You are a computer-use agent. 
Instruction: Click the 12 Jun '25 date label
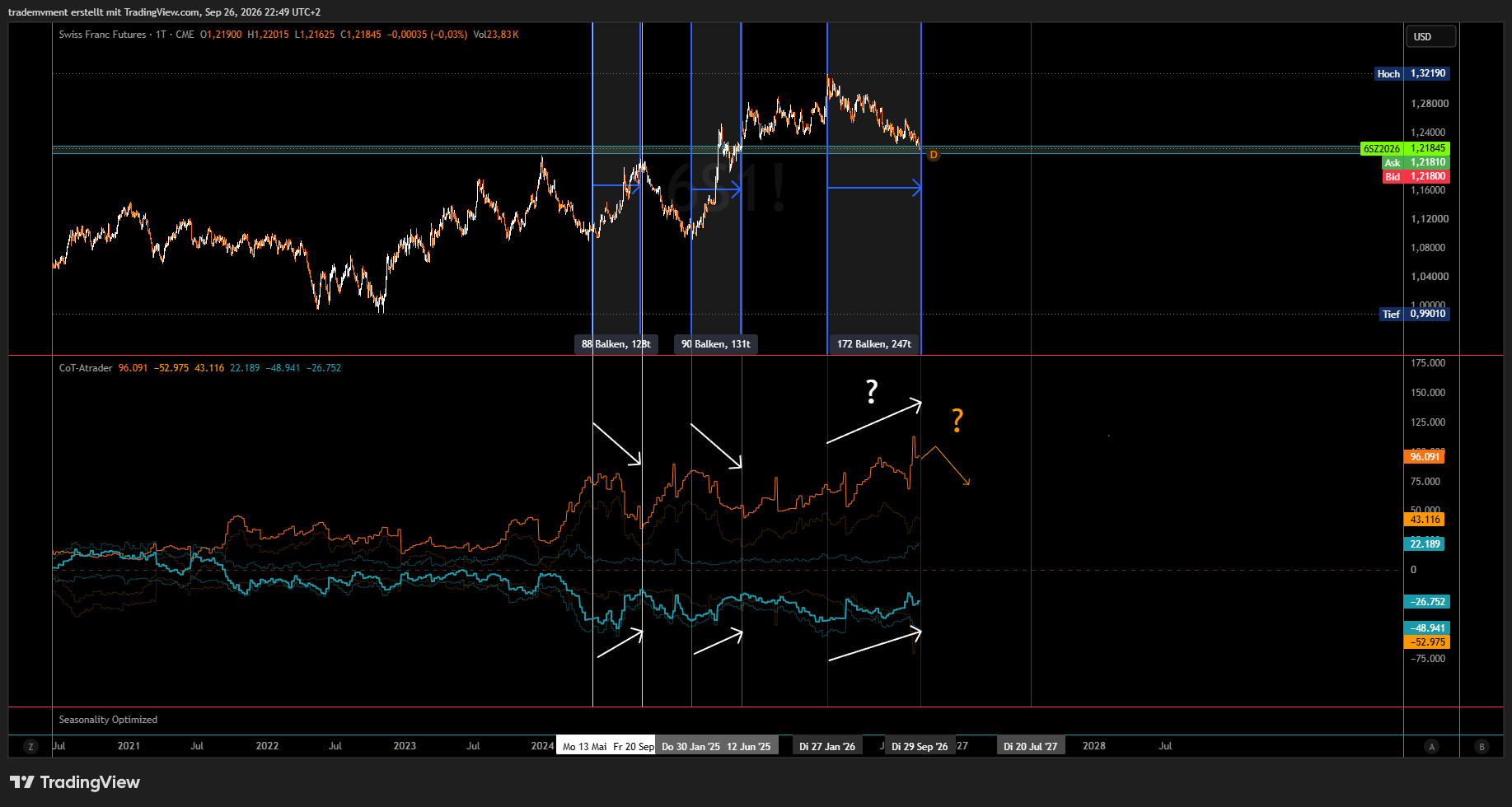748,747
